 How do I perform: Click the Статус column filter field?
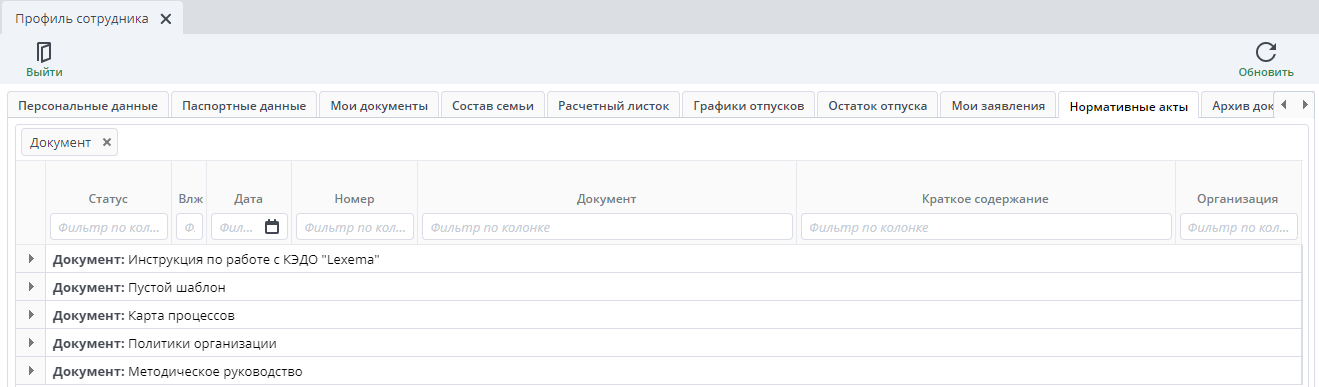point(109,227)
